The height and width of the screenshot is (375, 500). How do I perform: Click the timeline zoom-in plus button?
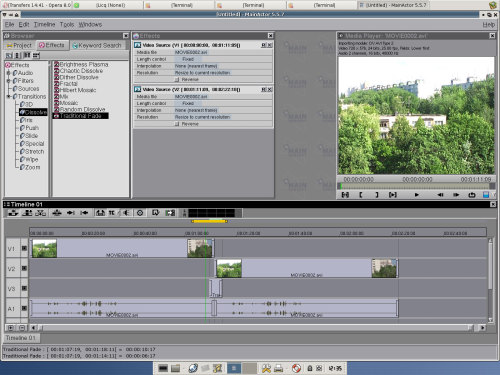pyautogui.click(x=11, y=328)
